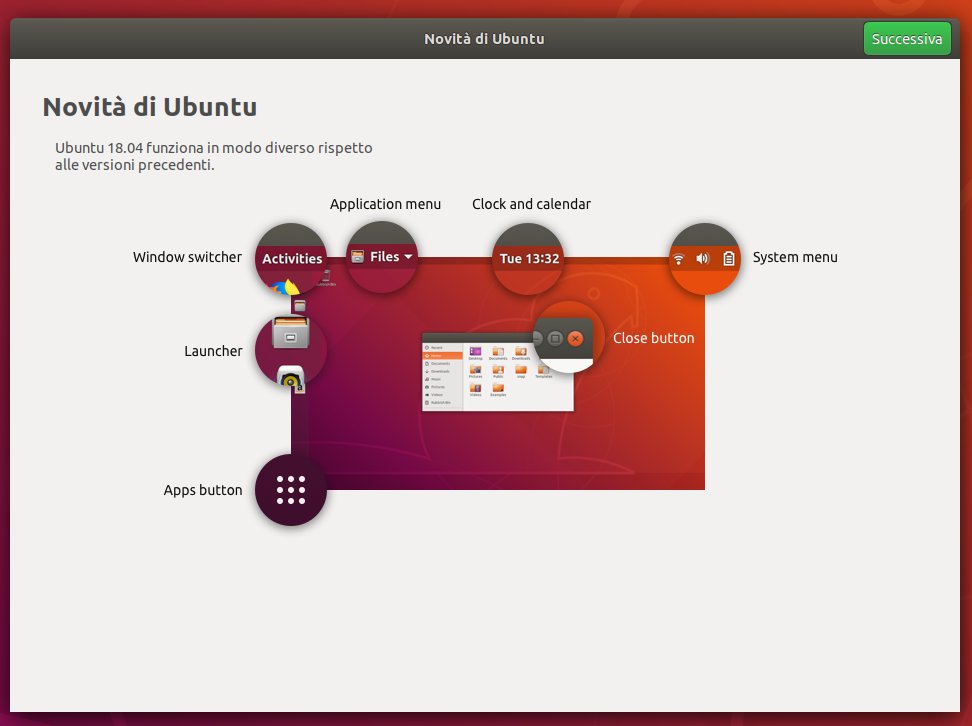The image size is (972, 726).
Task: Click the Activities circle in the illustration
Action: point(291,259)
